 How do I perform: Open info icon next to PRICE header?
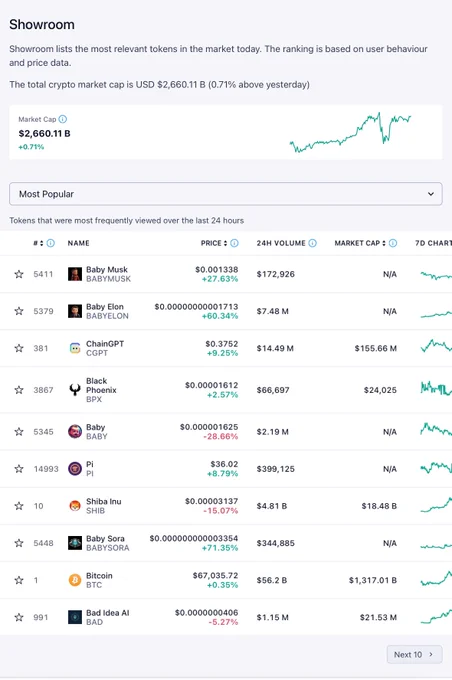click(234, 243)
